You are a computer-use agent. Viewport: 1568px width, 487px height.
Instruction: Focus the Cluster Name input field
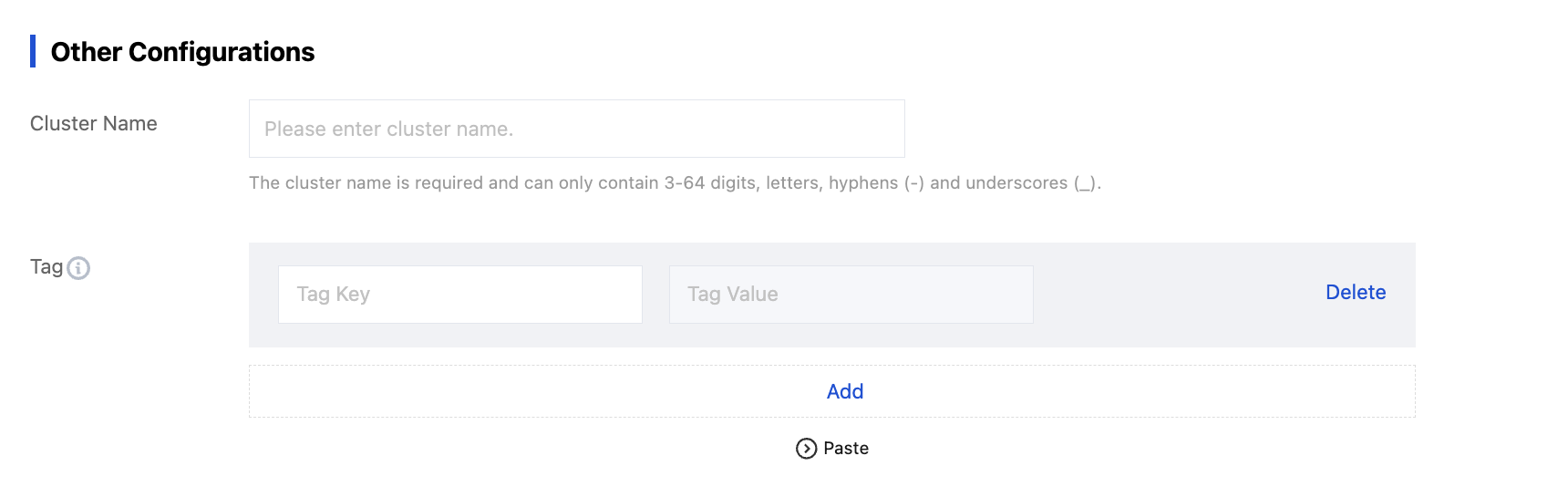tap(576, 129)
